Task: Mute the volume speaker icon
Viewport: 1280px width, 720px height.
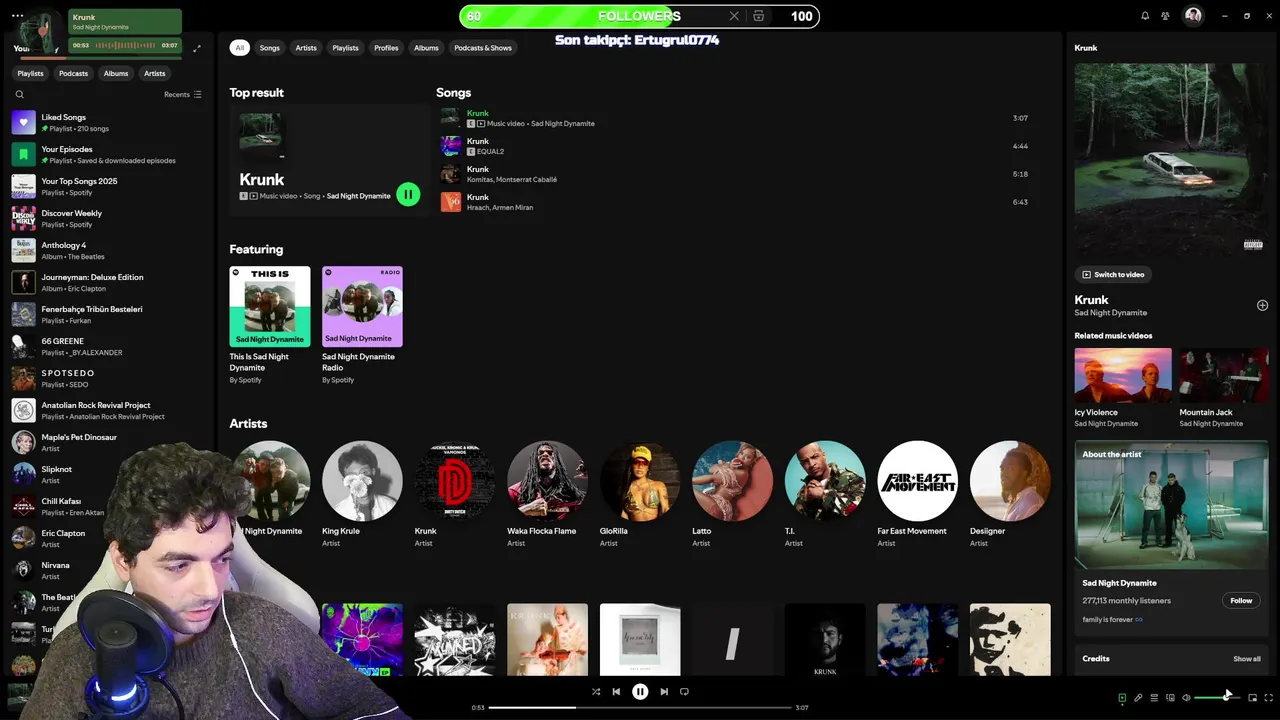Action: (x=1186, y=698)
